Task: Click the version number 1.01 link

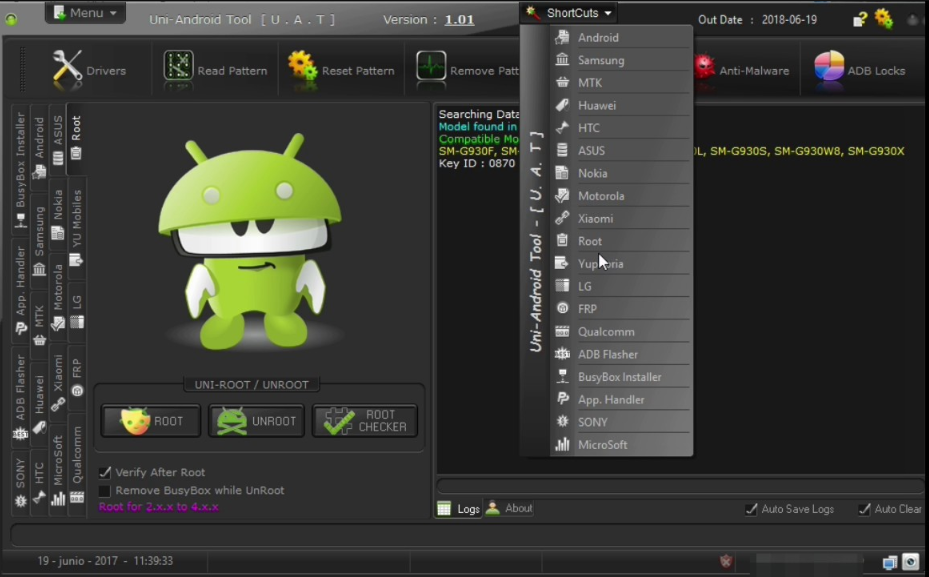Action: click(x=459, y=19)
